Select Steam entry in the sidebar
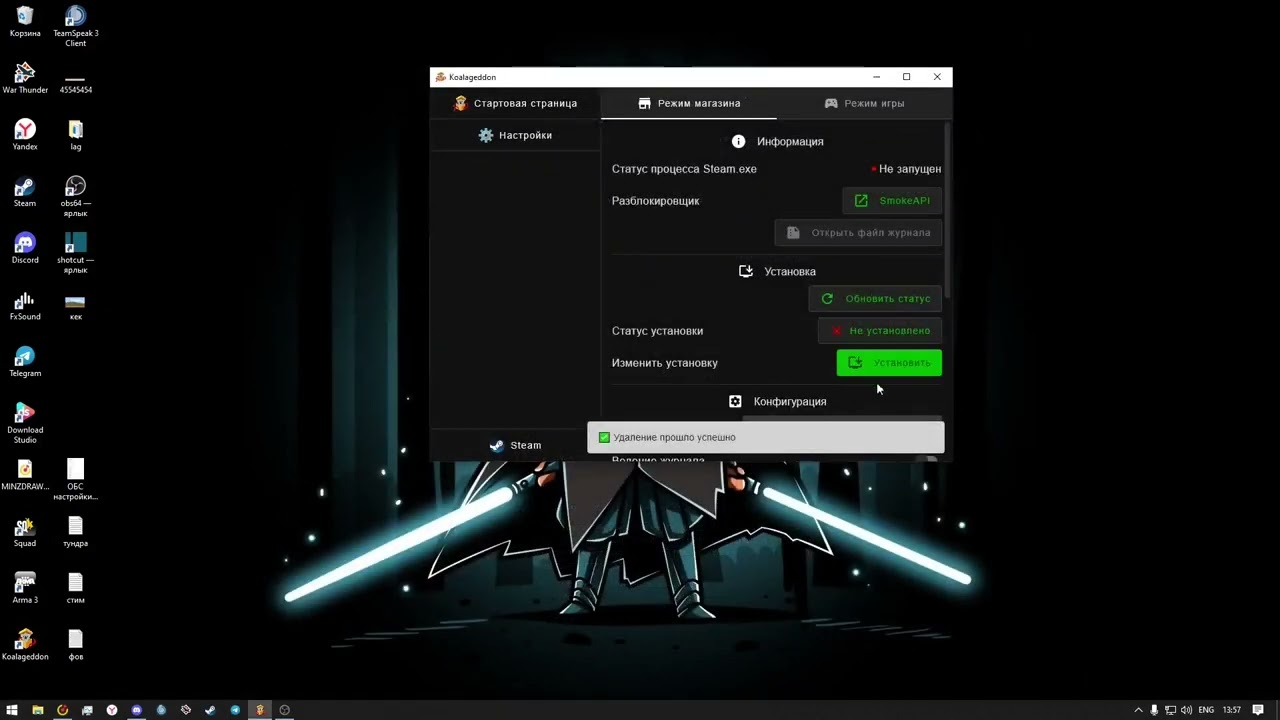Image resolution: width=1280 pixels, height=720 pixels. click(515, 446)
